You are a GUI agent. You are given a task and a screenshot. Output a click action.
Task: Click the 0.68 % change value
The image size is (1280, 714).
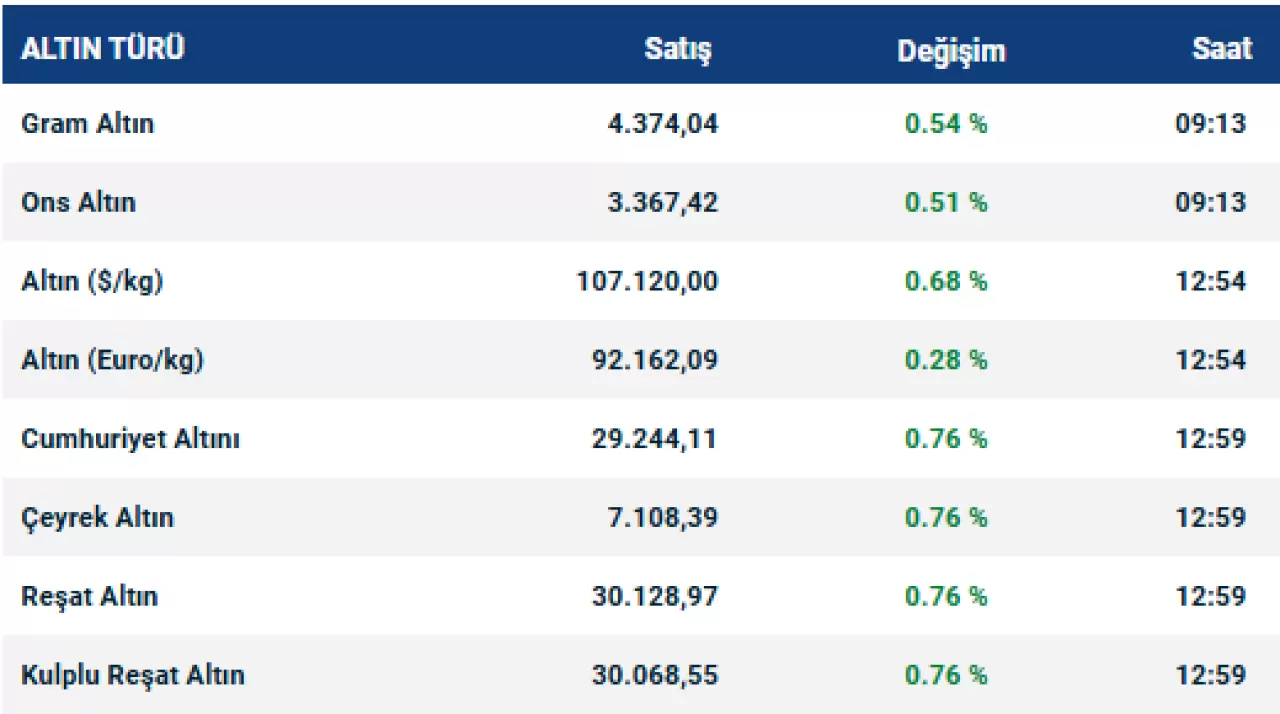pos(945,281)
